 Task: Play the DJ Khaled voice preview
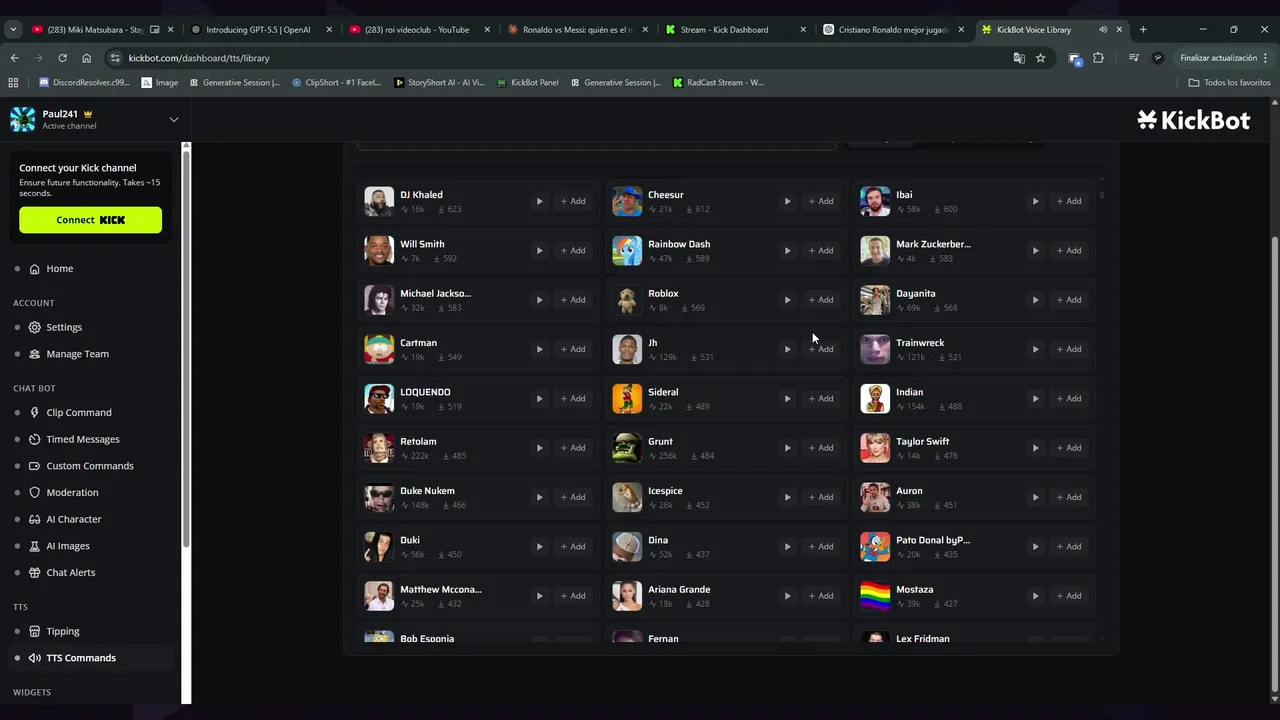pos(539,201)
